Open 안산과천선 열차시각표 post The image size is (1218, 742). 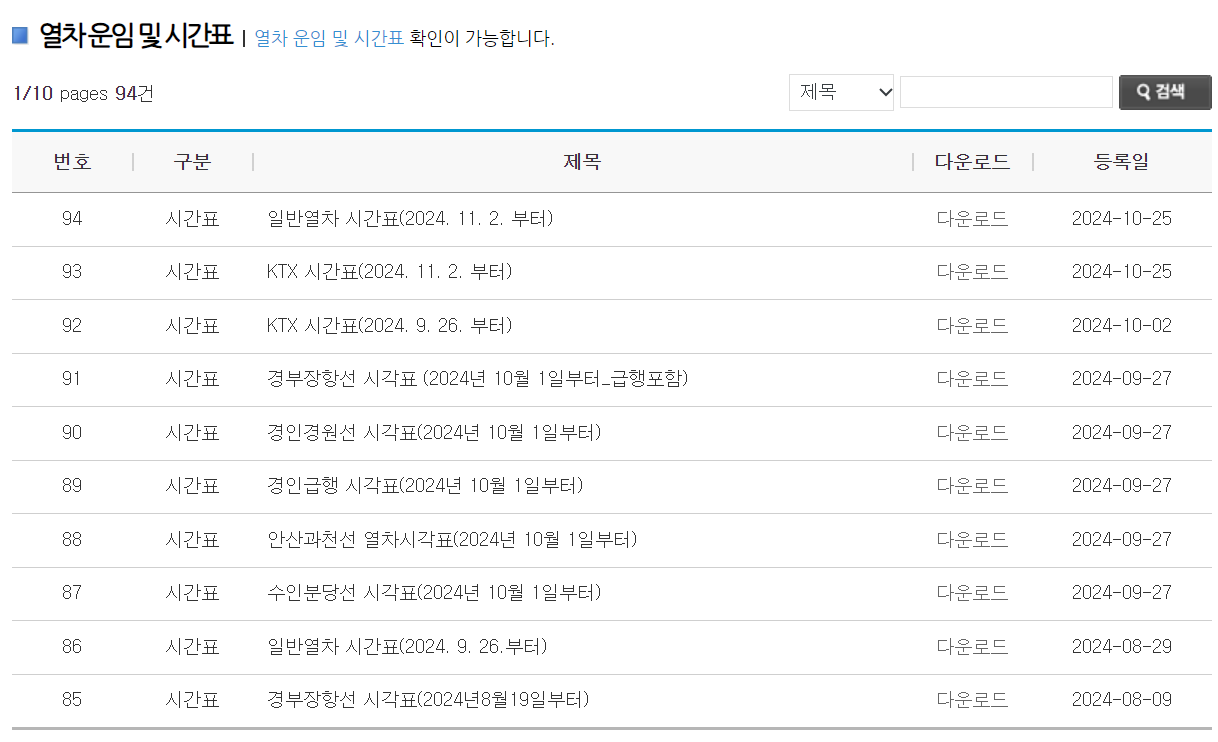(452, 539)
